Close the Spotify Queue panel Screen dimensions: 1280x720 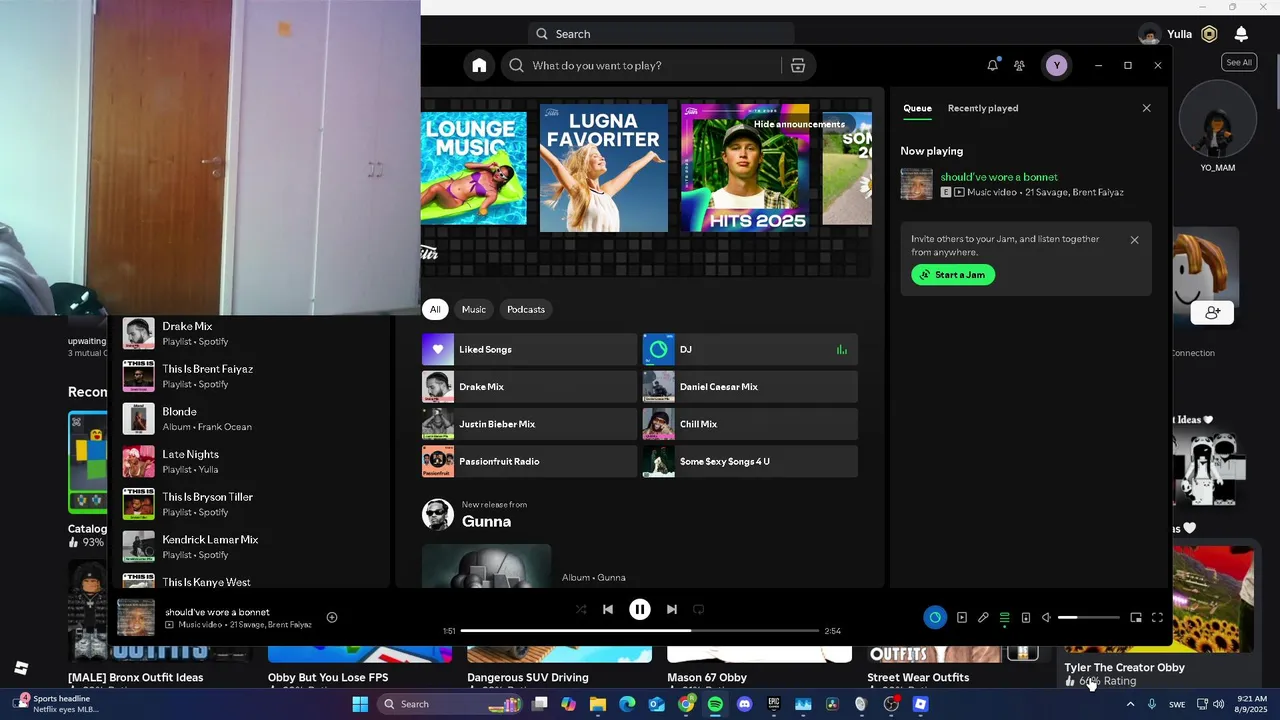(1147, 108)
